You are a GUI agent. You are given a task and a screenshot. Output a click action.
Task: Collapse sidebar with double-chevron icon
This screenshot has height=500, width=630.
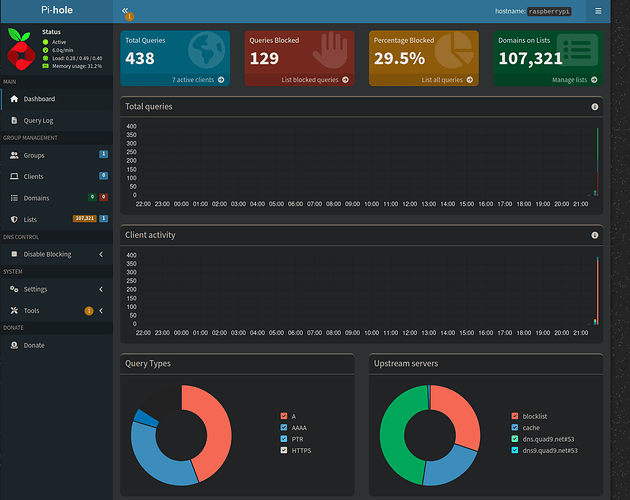[125, 10]
